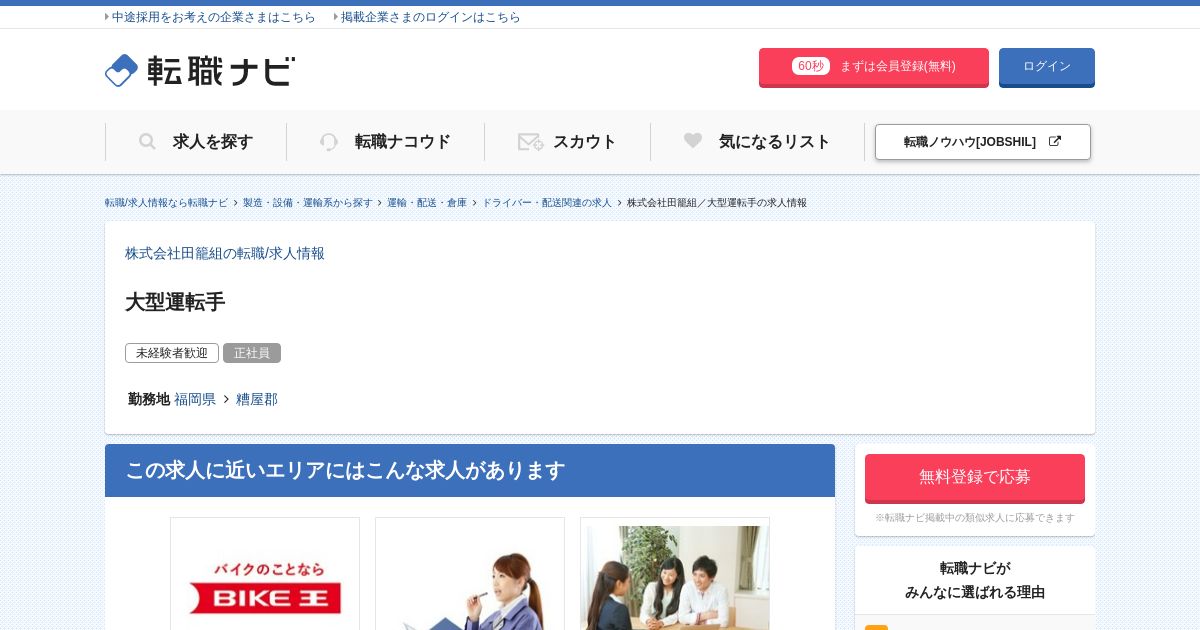Click 福岡県 location link

point(195,399)
